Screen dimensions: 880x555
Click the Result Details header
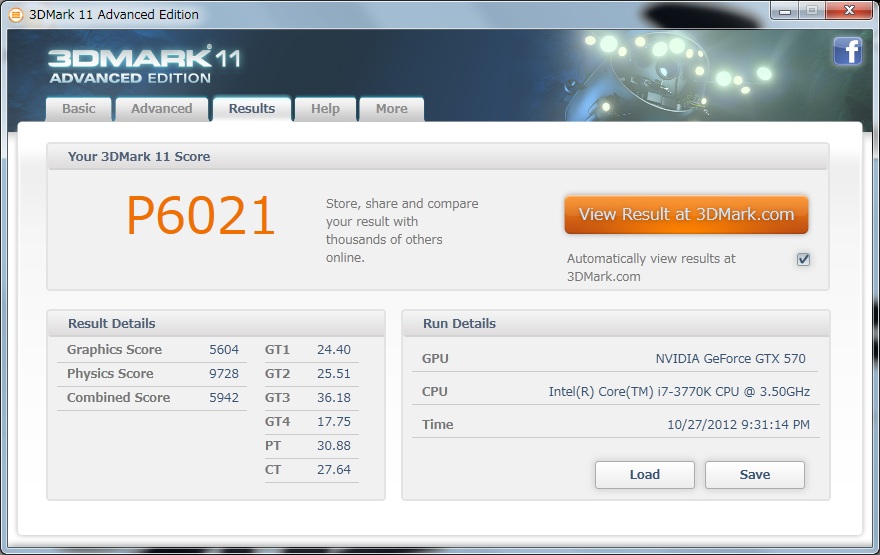coord(112,324)
